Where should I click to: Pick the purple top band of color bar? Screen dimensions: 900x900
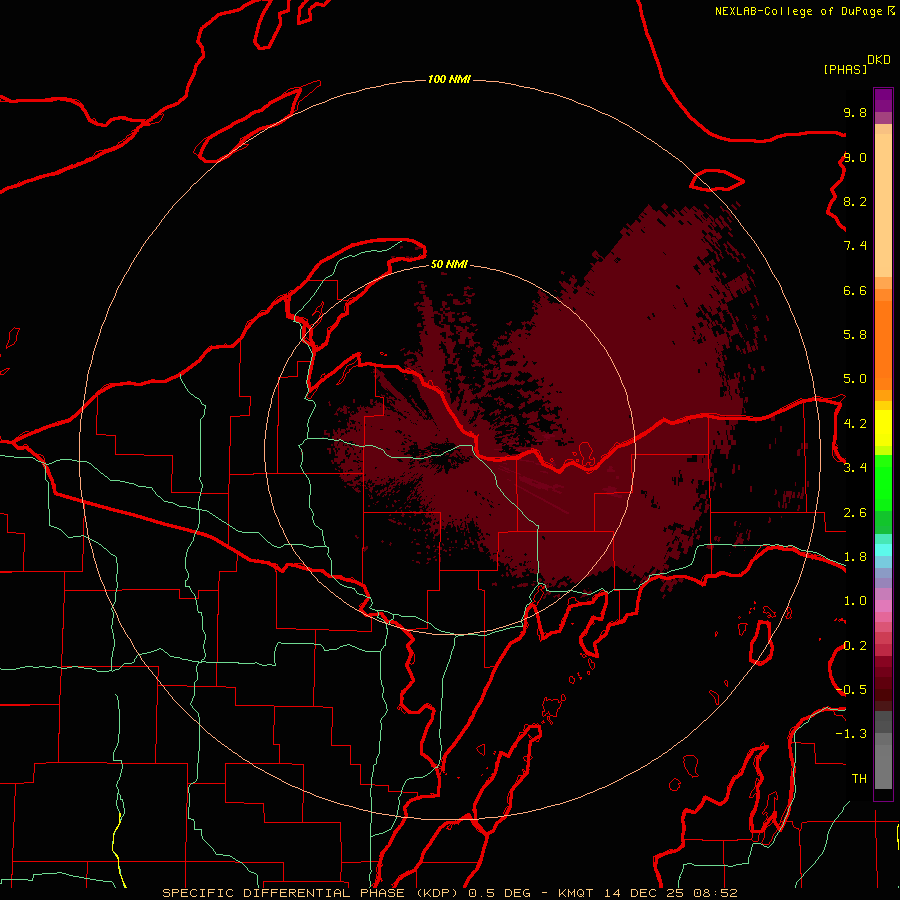(883, 100)
